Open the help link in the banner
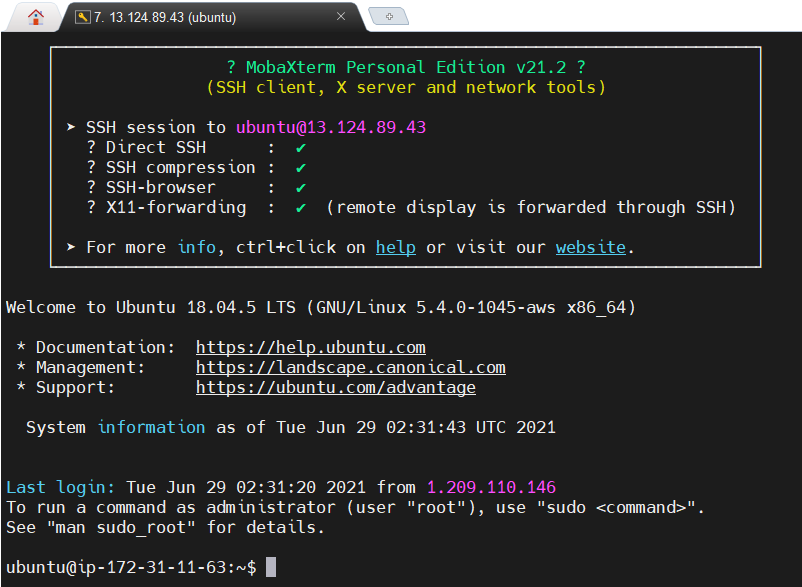 point(395,247)
